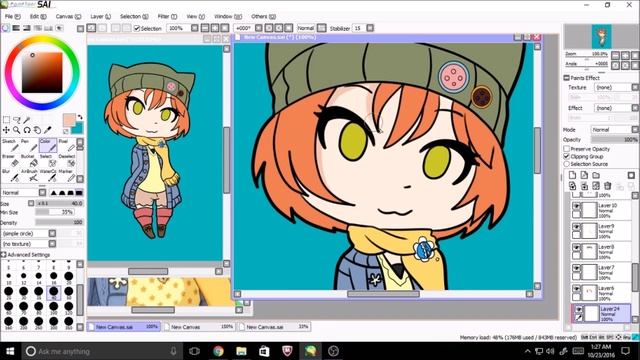Choose the Select pen tool
The image size is (640, 360).
(48, 161)
